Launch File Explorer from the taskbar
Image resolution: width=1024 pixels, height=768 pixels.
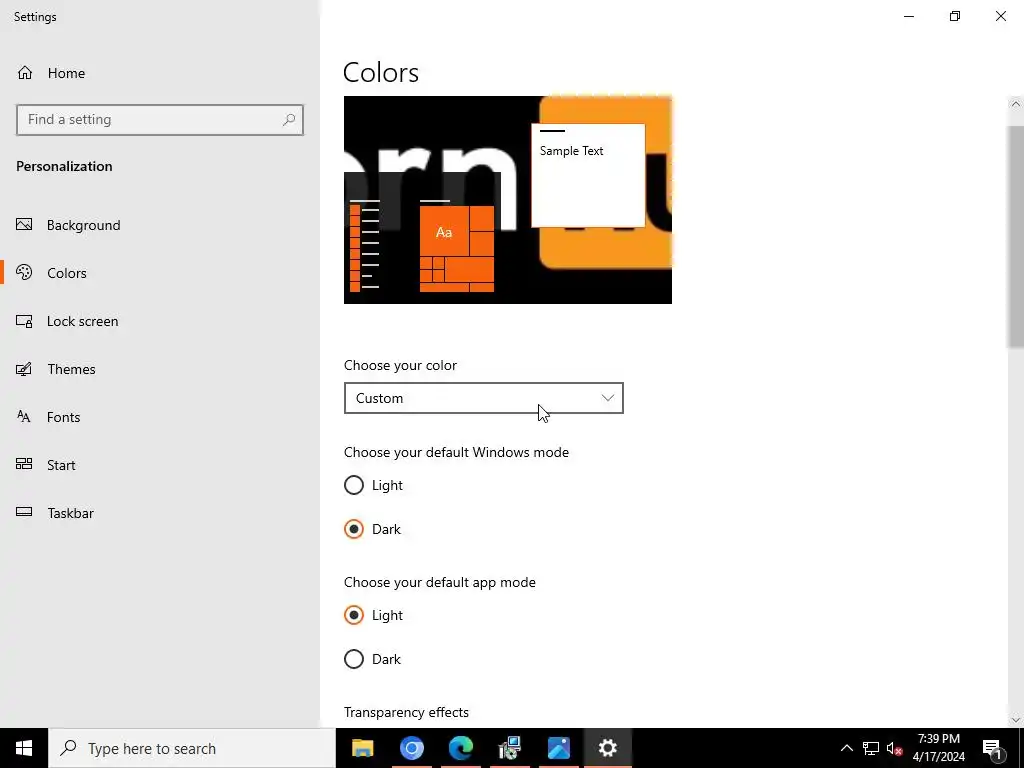(x=362, y=748)
